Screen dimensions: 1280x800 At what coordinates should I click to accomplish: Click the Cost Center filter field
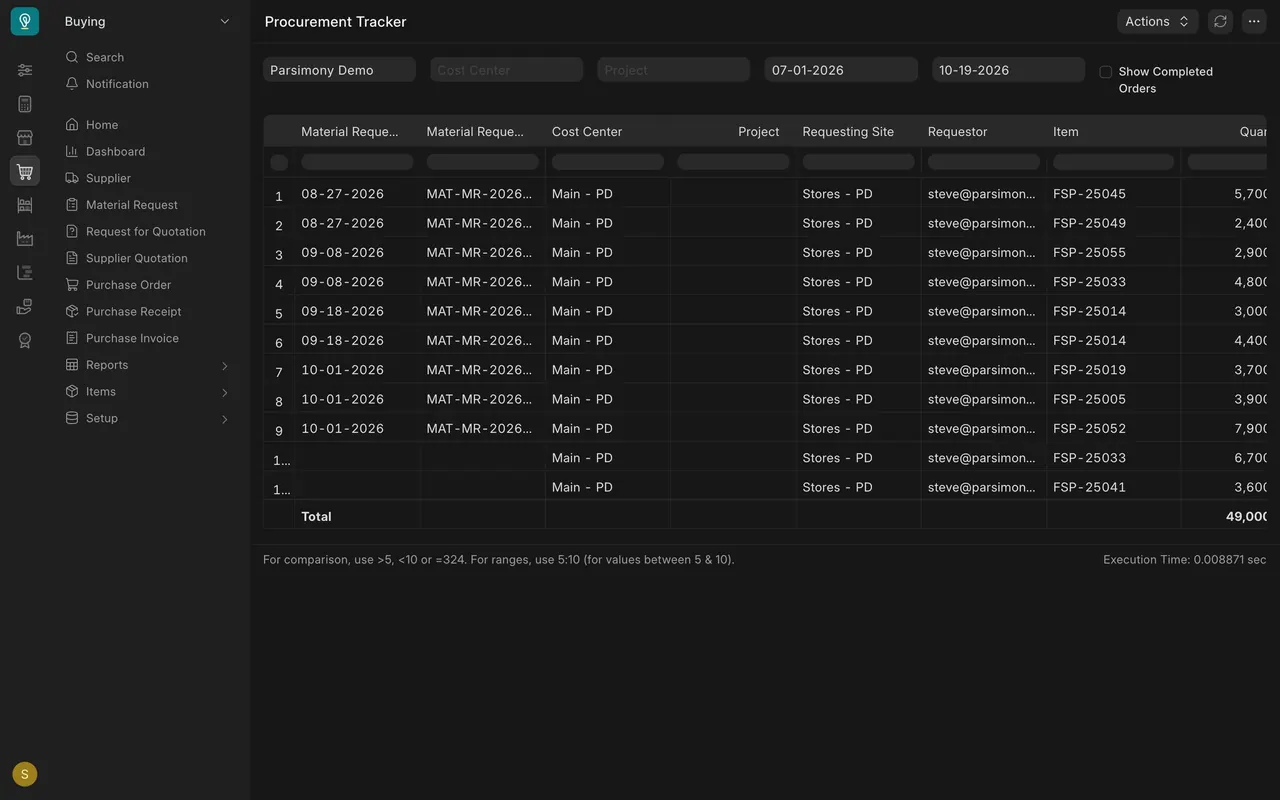click(506, 70)
